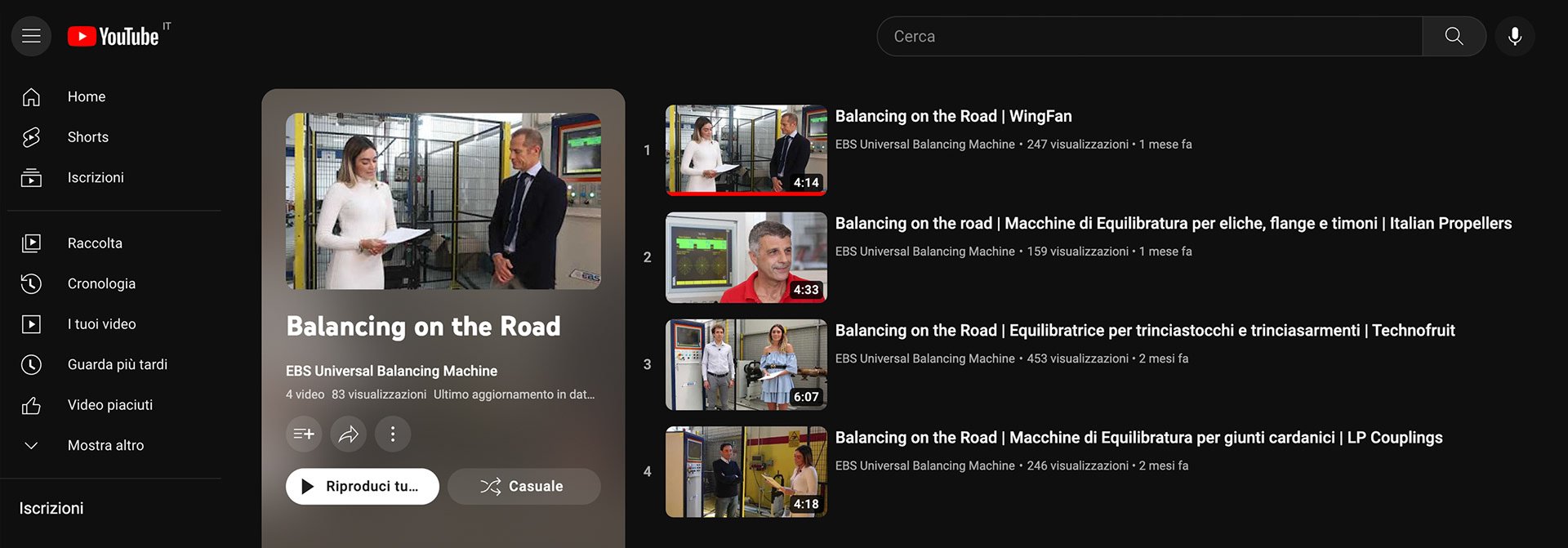Open Italian Propellers video title
Screen dimensions: 1568x548
click(x=1173, y=223)
